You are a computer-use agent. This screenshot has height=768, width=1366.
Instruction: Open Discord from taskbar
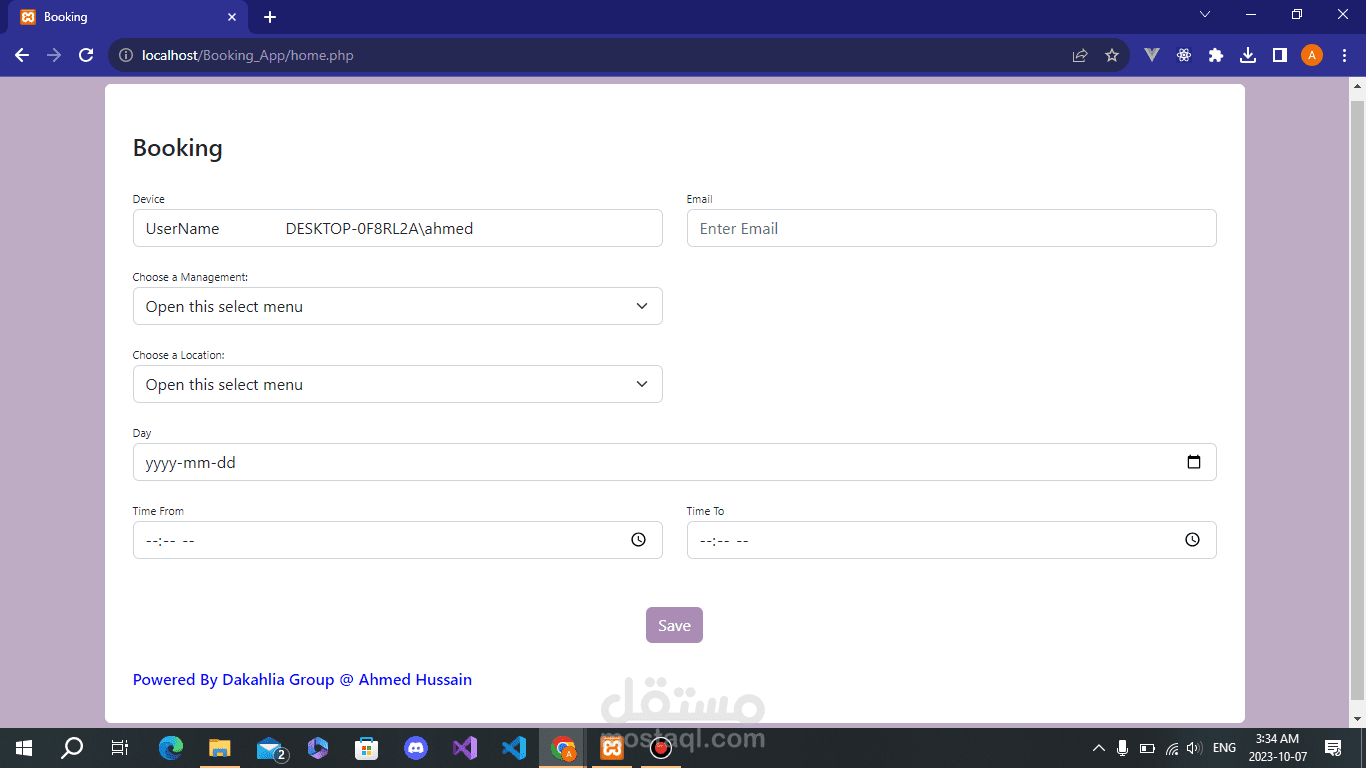[x=416, y=748]
